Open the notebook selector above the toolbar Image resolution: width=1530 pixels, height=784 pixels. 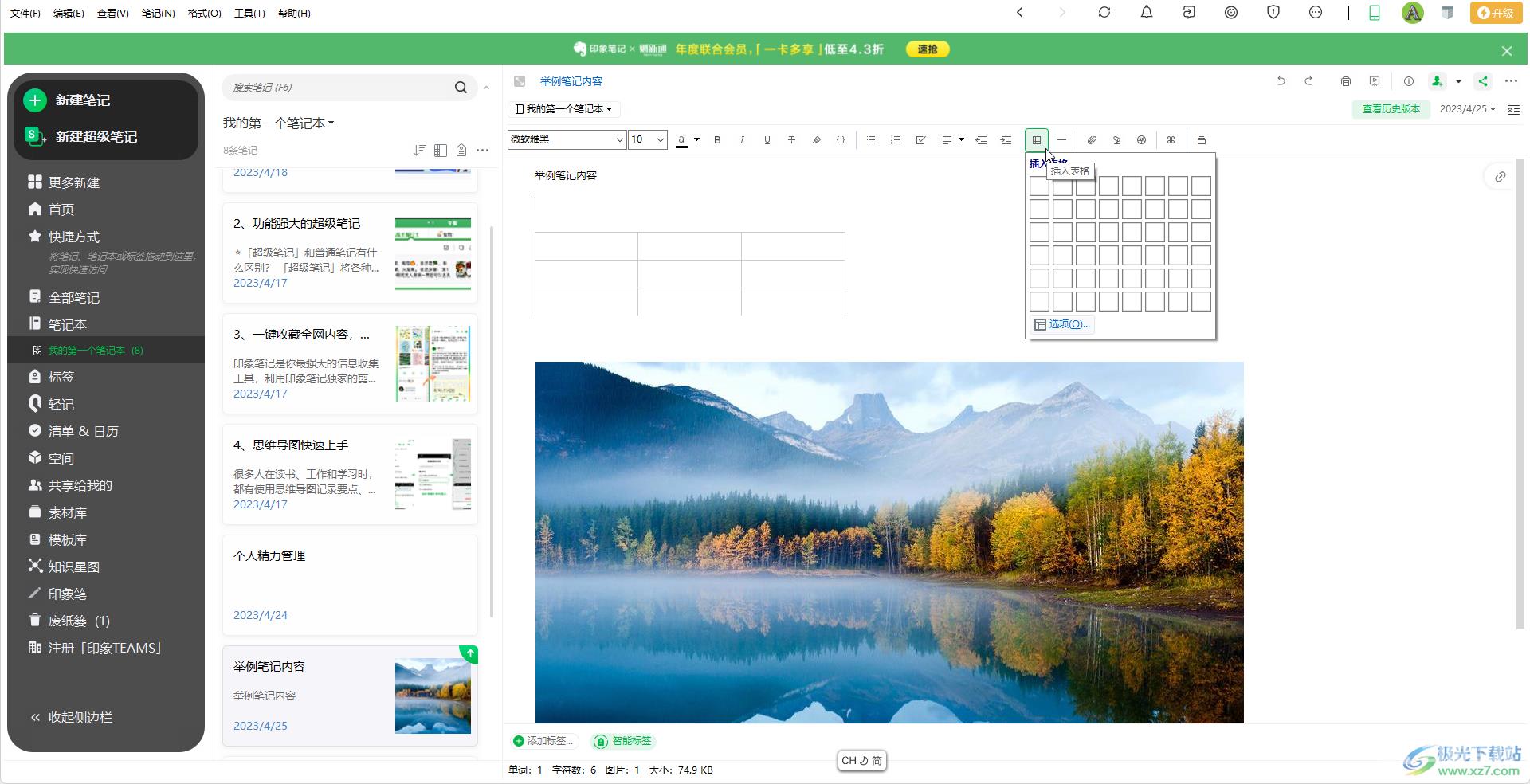coord(563,109)
